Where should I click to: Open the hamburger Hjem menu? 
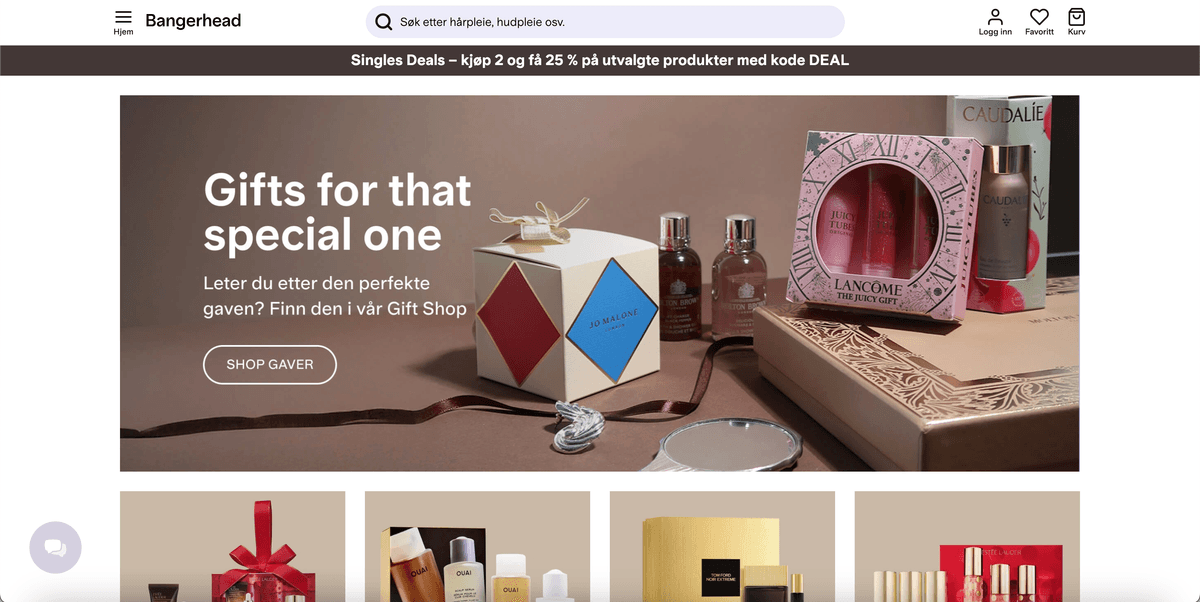[123, 22]
